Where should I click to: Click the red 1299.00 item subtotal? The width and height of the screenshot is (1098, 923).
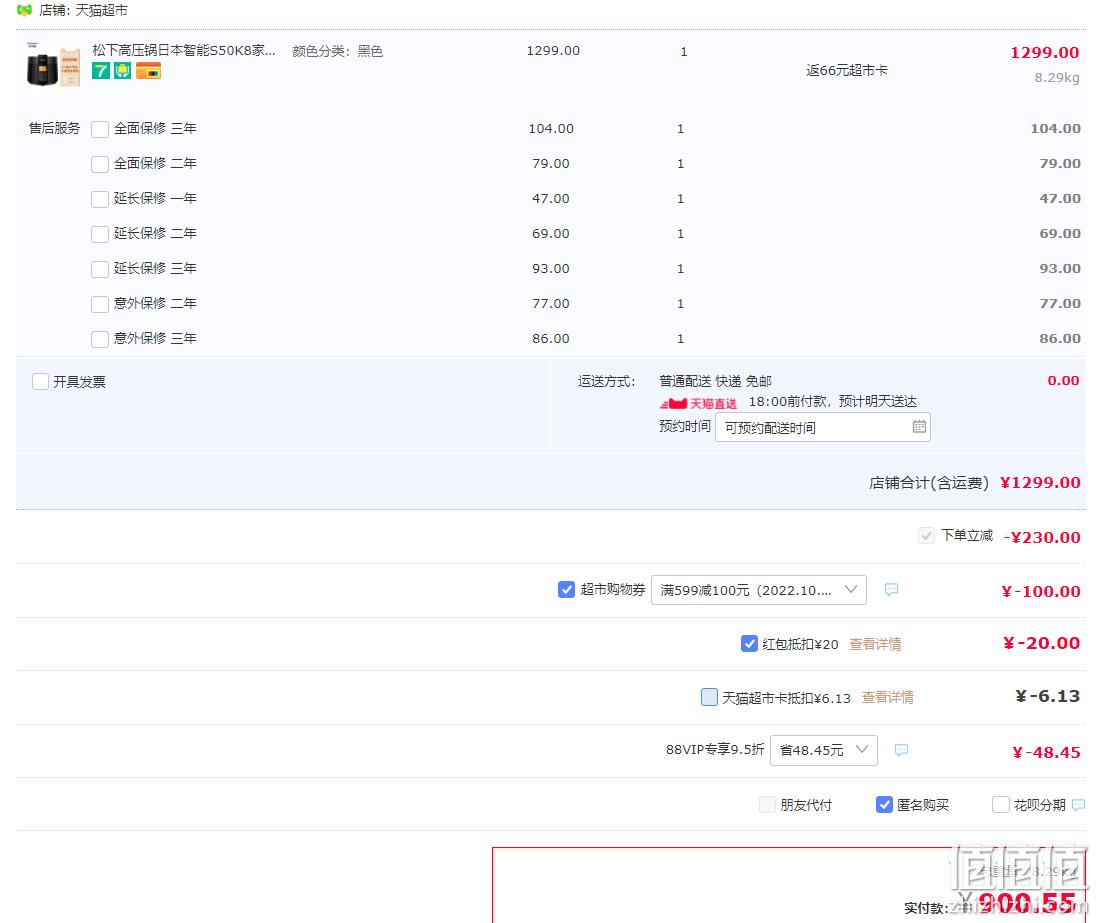(x=1045, y=53)
